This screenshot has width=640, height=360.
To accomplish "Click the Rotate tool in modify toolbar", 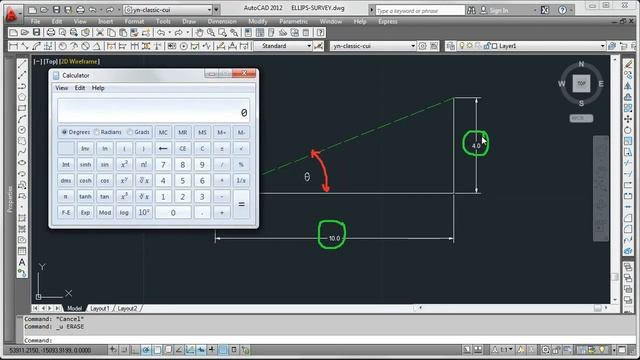I will 628,130.
